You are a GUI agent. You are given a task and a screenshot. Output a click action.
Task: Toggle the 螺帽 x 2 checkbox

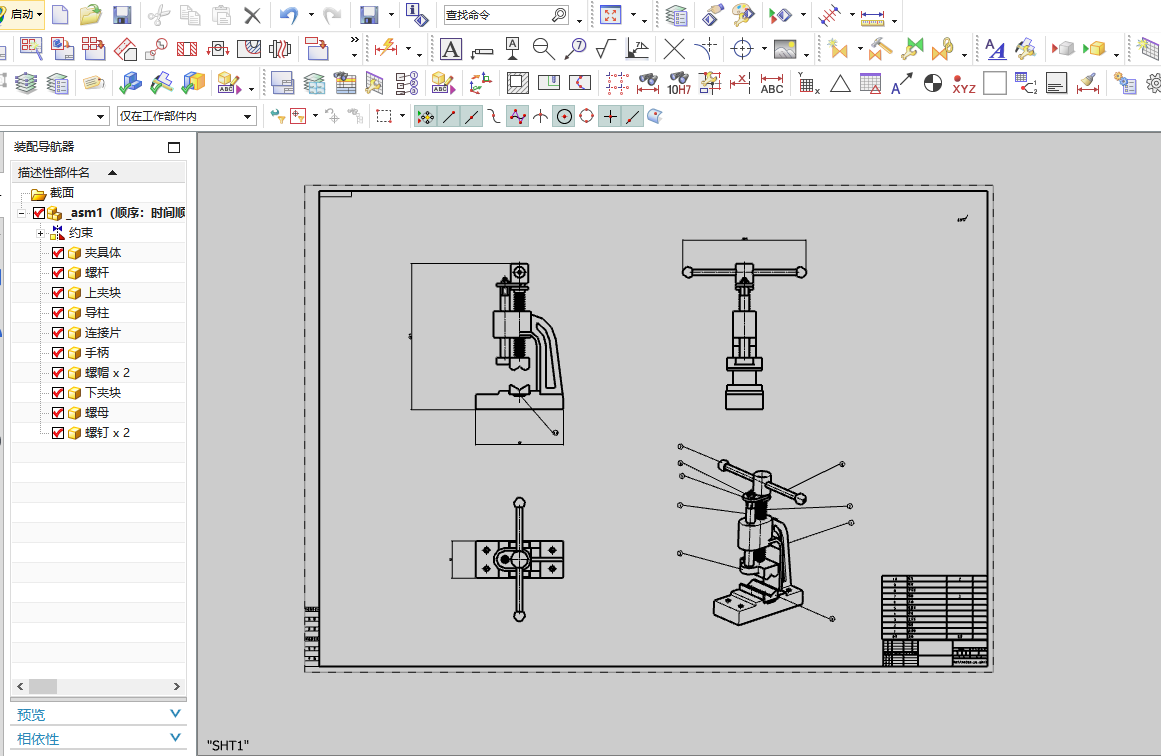pos(58,372)
